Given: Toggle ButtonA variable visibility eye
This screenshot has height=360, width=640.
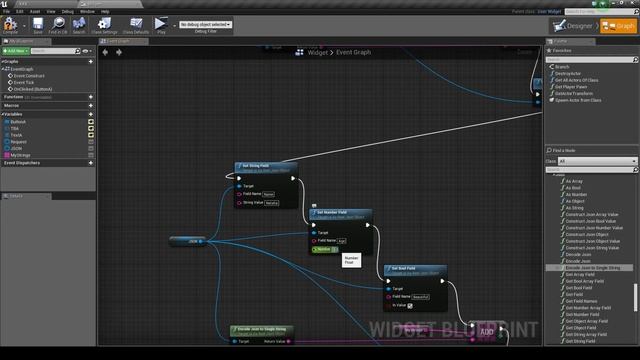Looking at the screenshot, I should [91, 122].
